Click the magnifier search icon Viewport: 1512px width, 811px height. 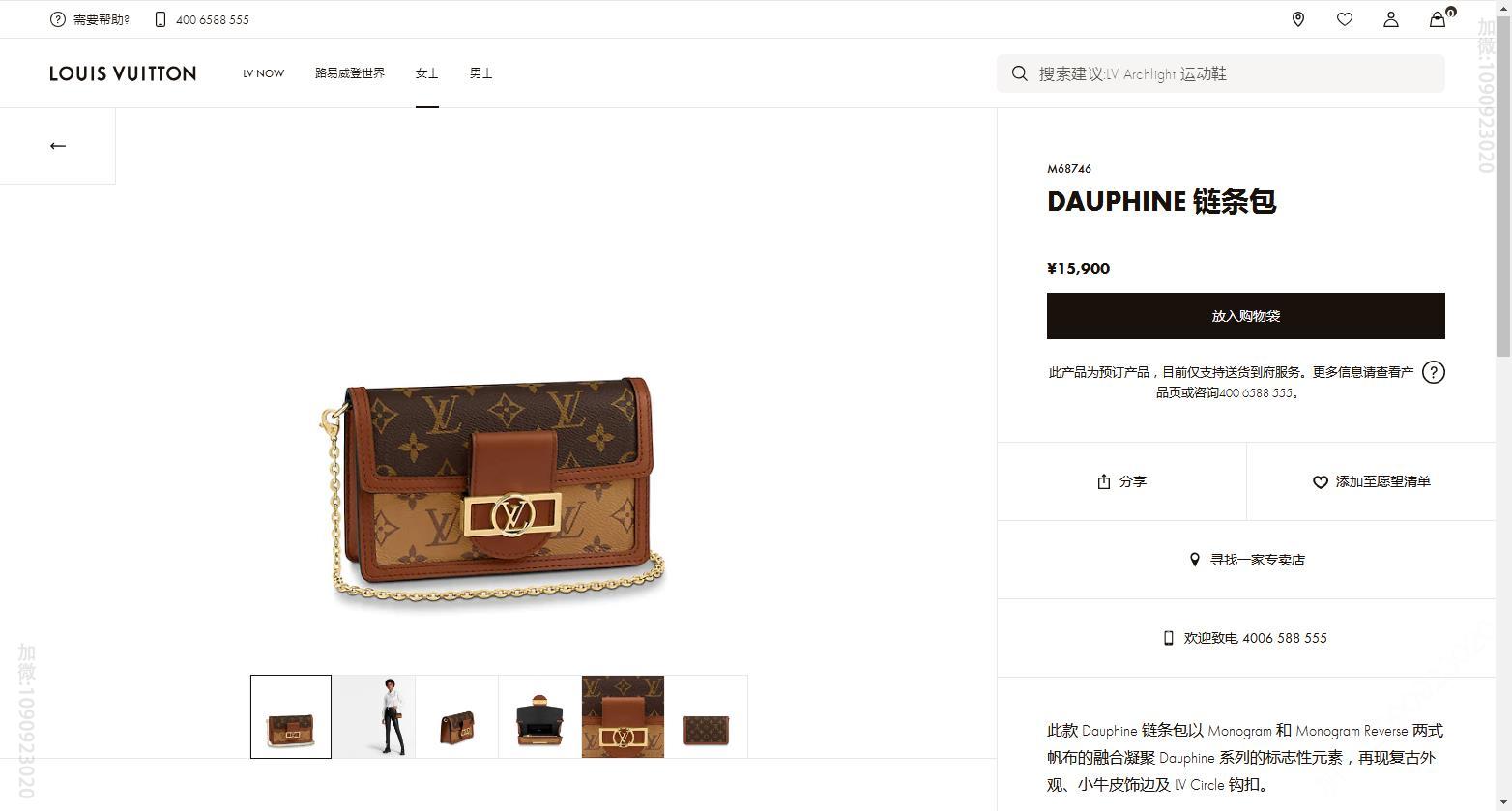click(1019, 73)
